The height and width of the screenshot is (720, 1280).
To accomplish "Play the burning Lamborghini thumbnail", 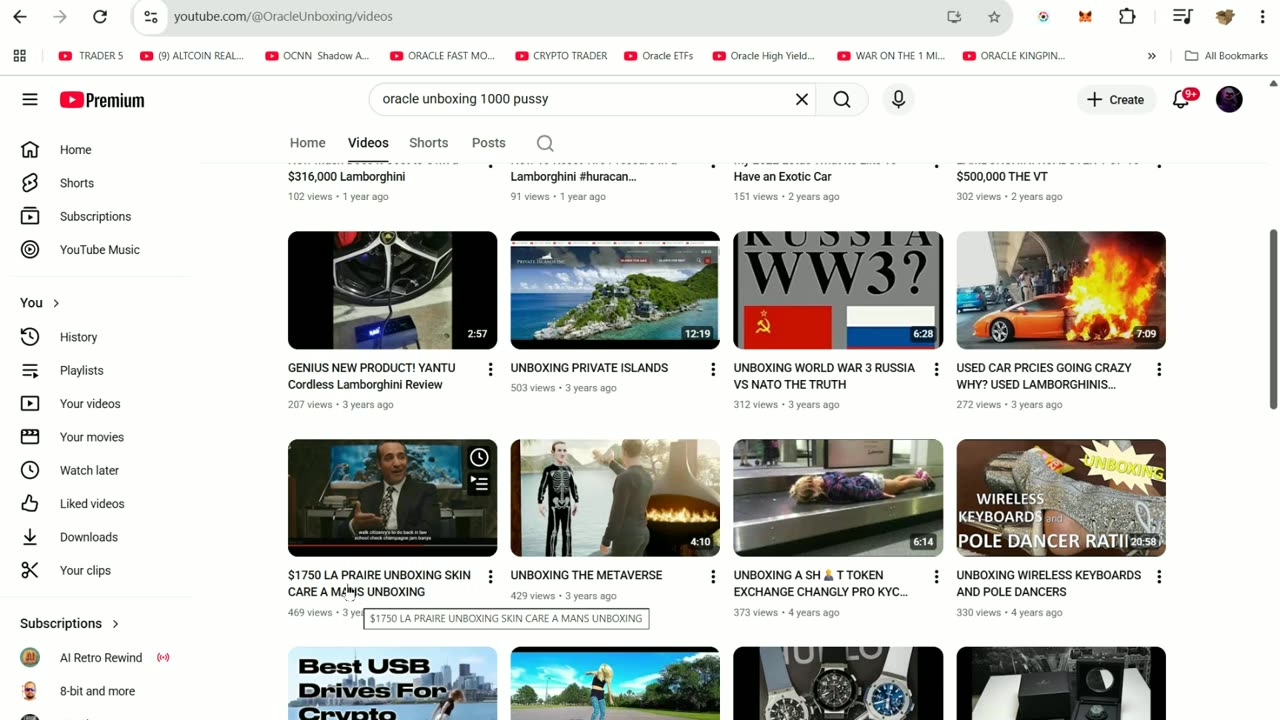I will [1061, 290].
